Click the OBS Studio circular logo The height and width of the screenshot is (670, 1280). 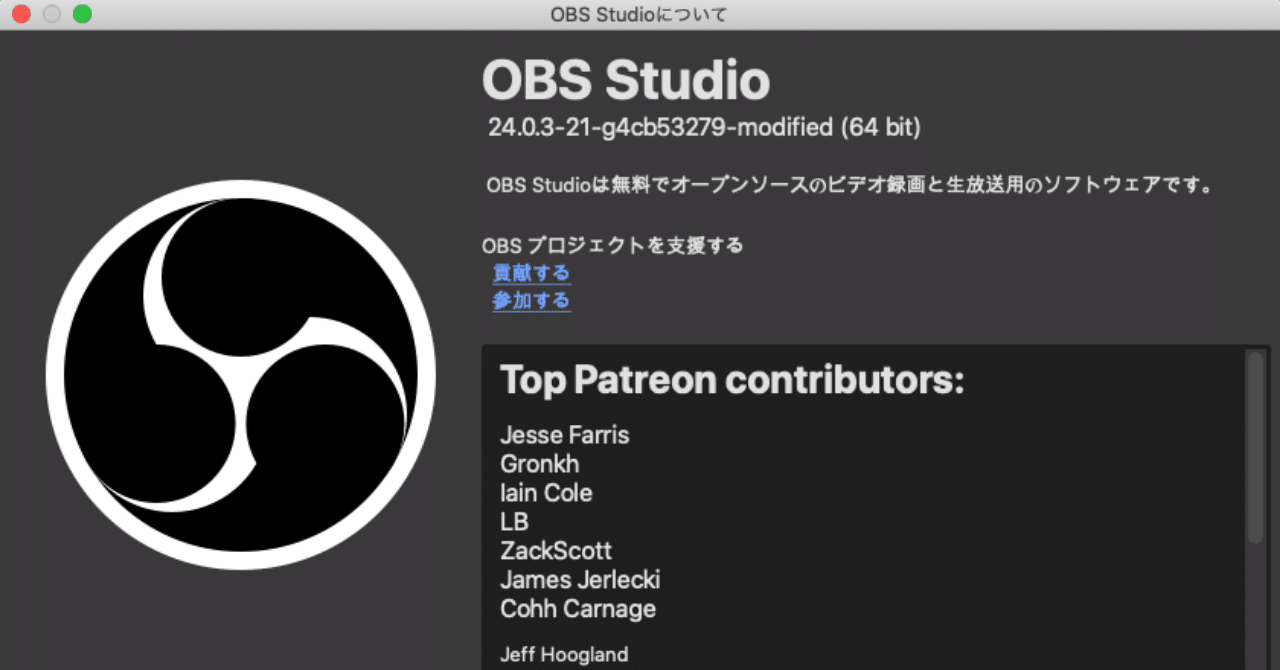241,375
